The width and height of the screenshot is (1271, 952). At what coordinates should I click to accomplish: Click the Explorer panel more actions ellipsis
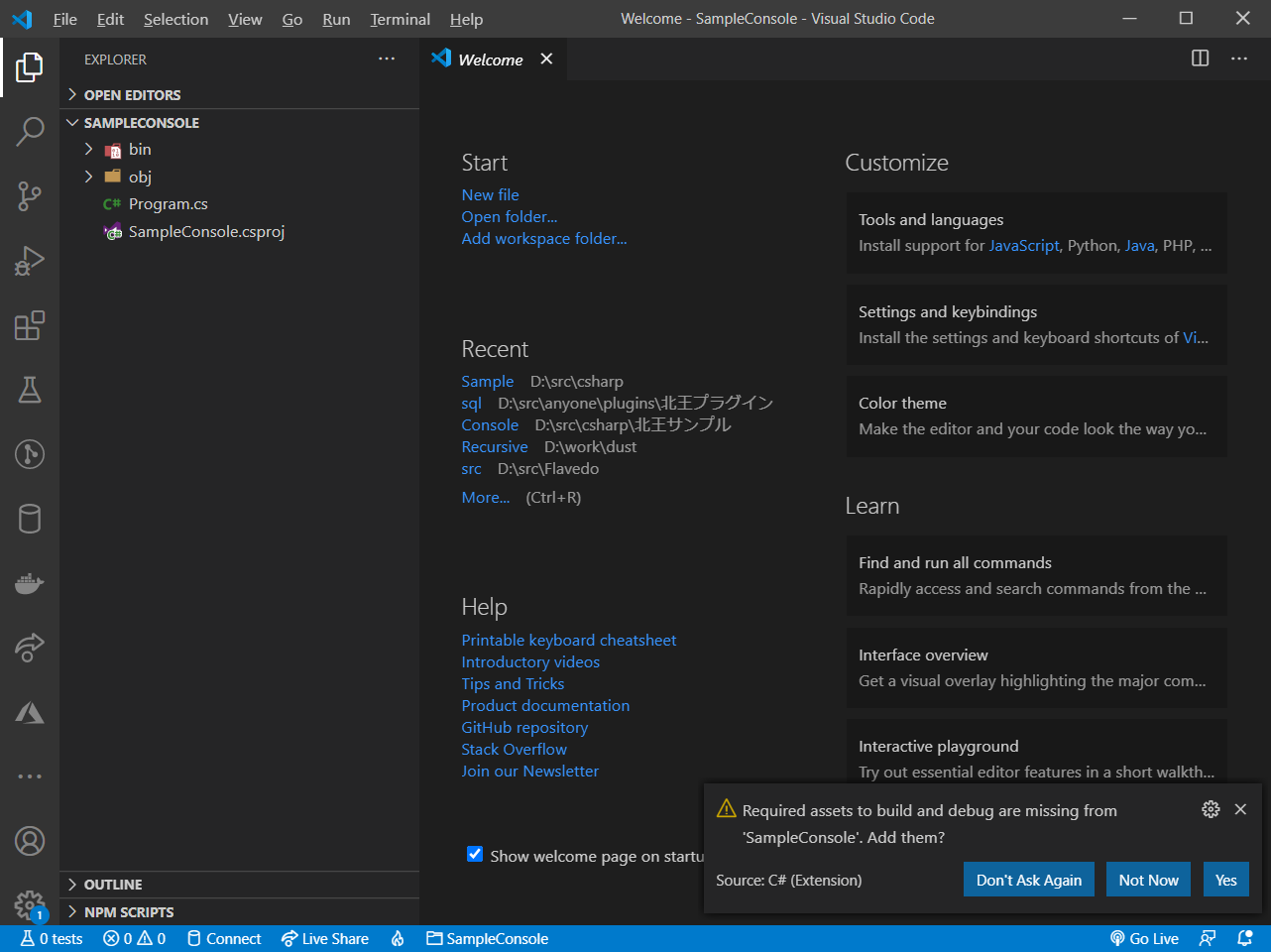click(387, 59)
